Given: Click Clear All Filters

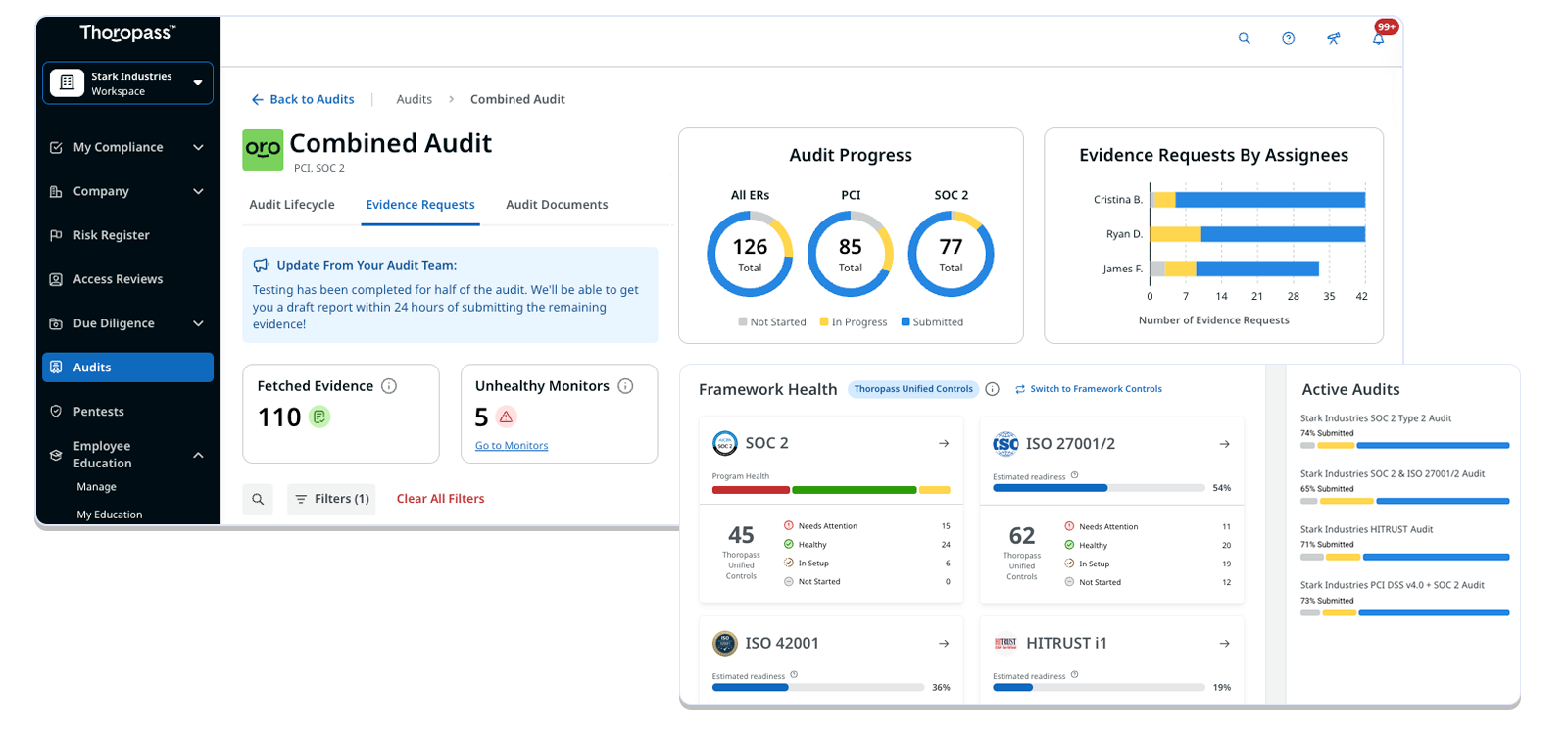Looking at the screenshot, I should [440, 499].
